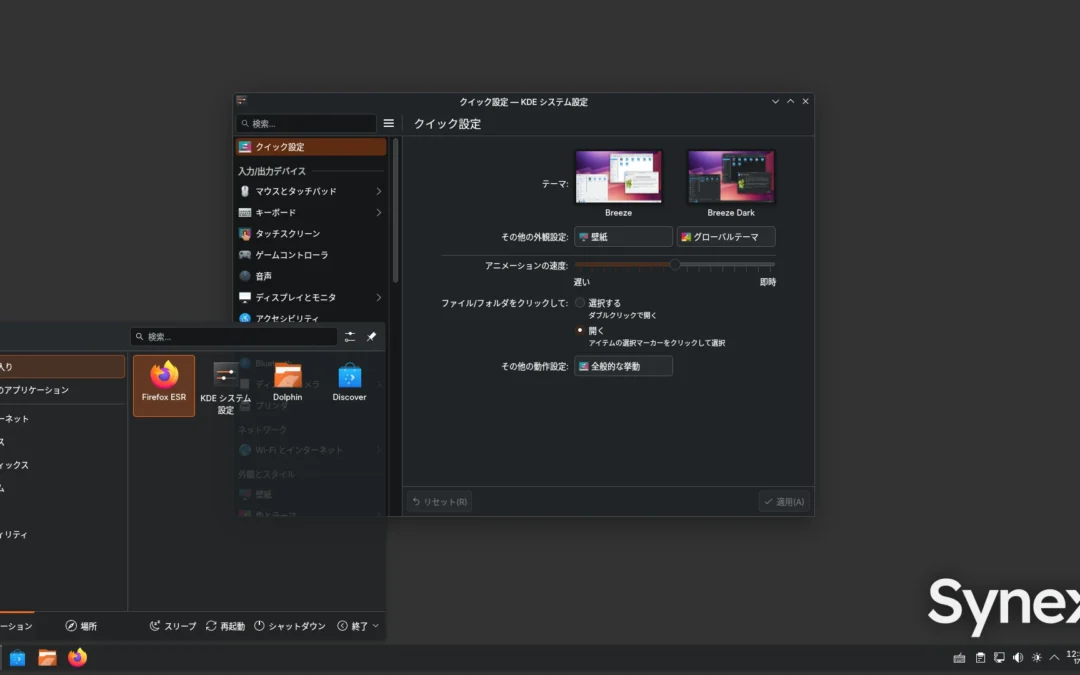Open Firefox ESR from the launcher
This screenshot has height=675, width=1080.
(x=163, y=380)
